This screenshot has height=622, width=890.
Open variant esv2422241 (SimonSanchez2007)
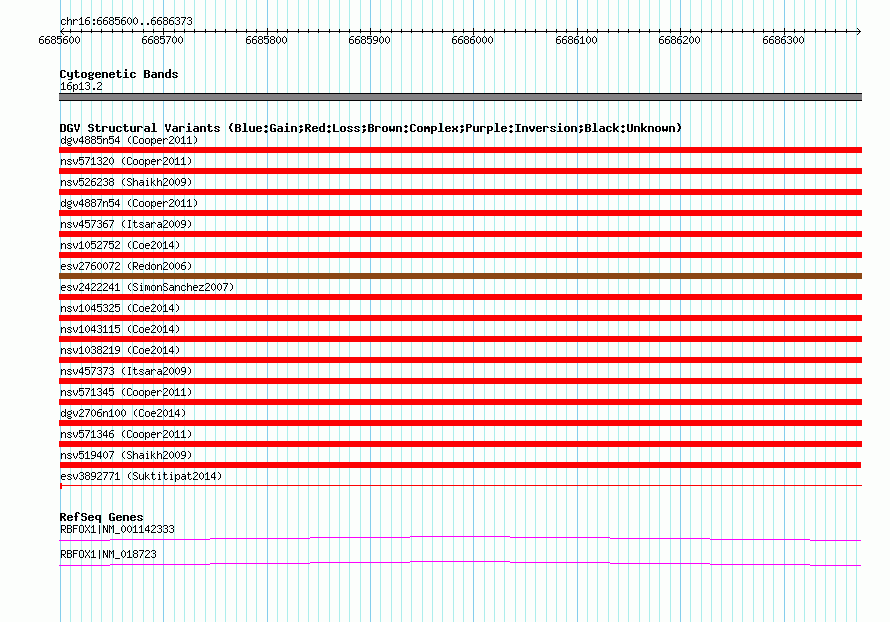tap(147, 287)
